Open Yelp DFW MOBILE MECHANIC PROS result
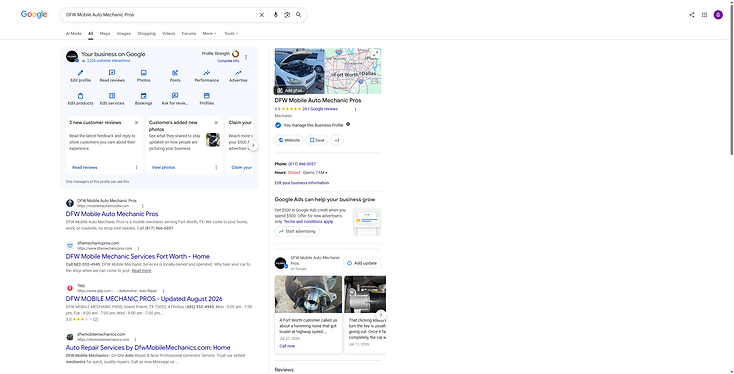This screenshot has width=734, height=374. tap(144, 299)
